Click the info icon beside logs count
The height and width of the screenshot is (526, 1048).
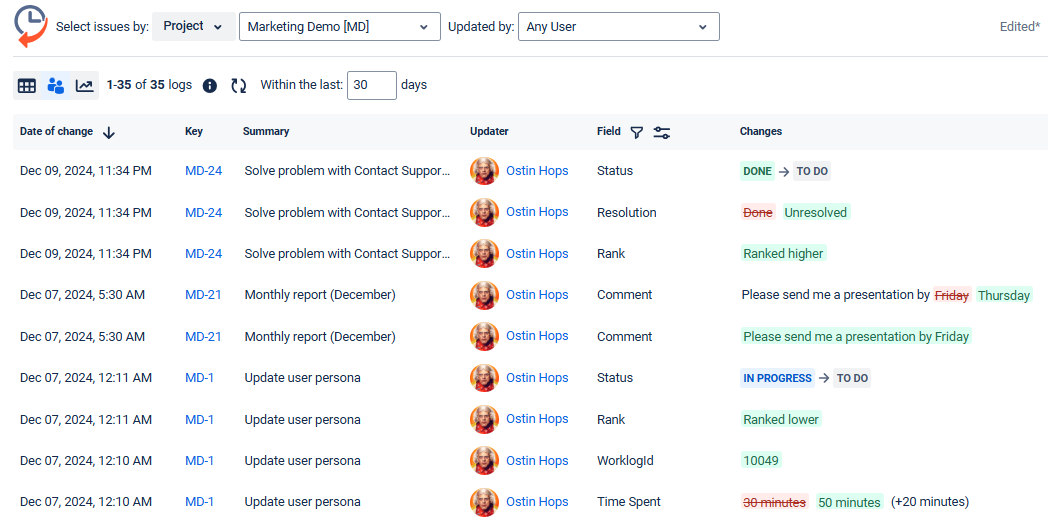pyautogui.click(x=210, y=86)
